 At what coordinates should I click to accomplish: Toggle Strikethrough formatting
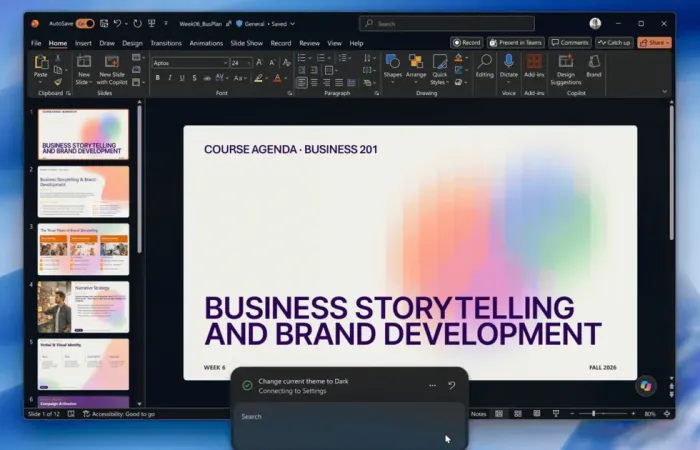207,78
